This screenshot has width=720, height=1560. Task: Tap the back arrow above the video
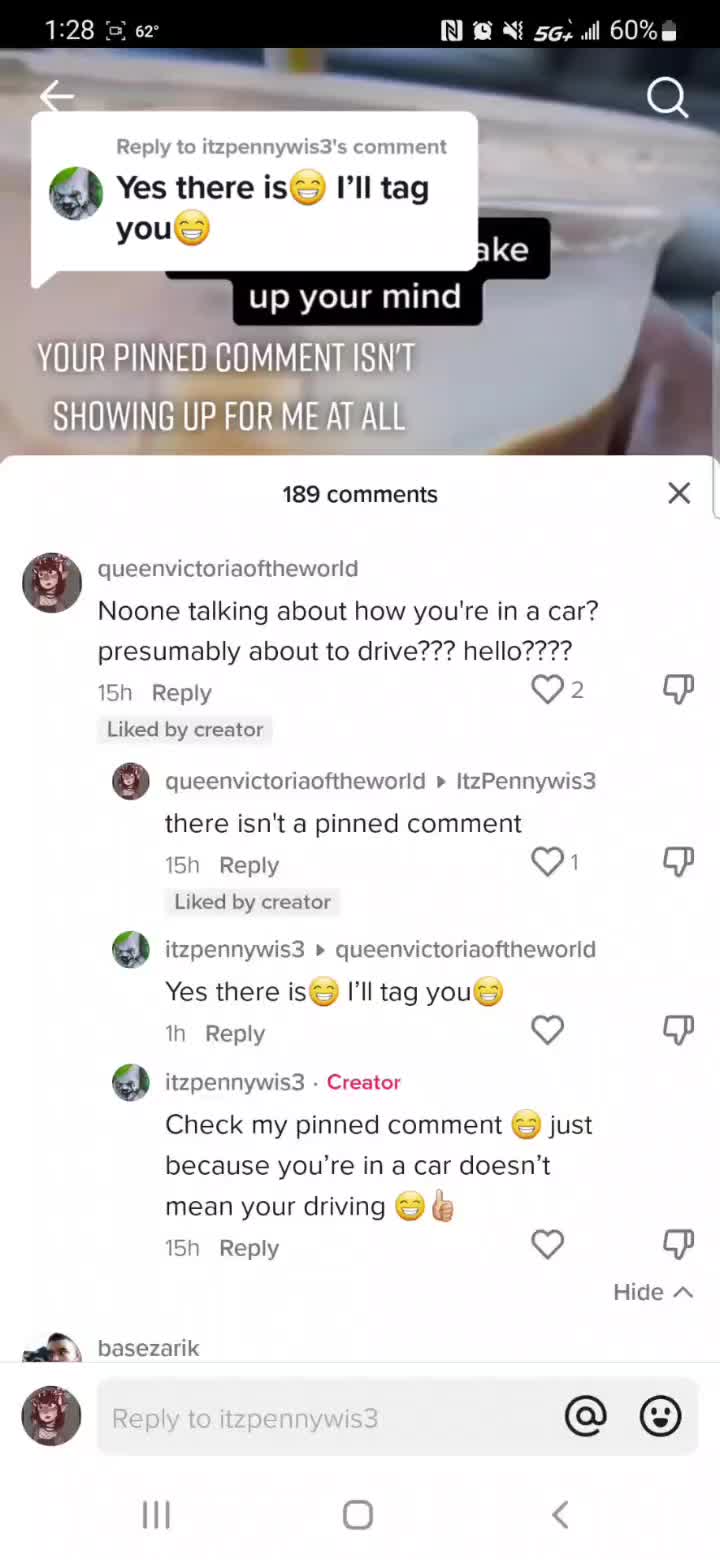(x=57, y=96)
